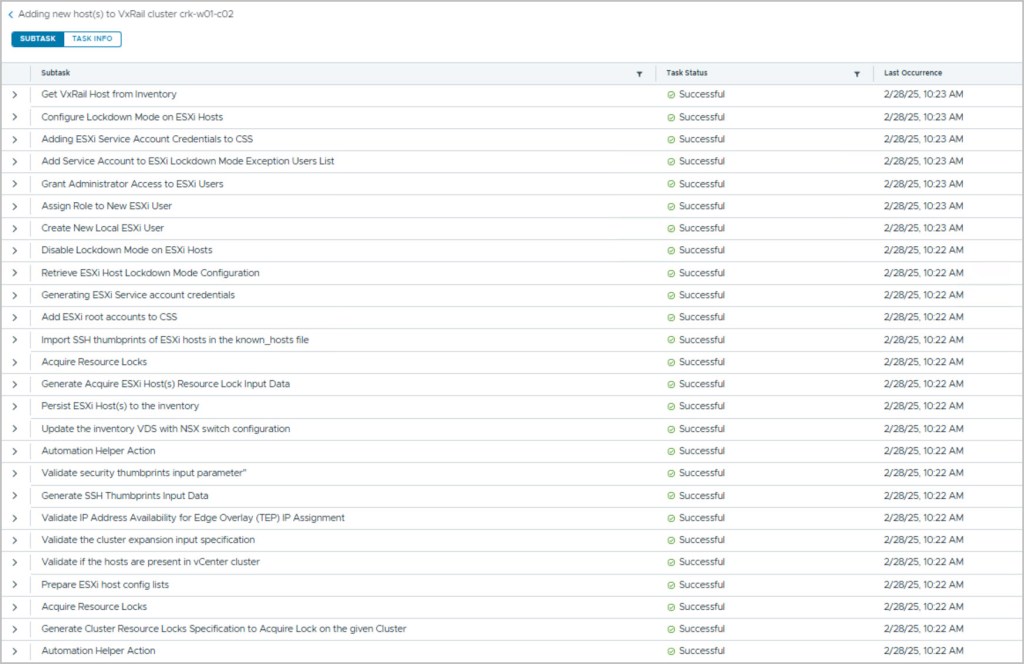Click the back arrow beside the page title
Screen dimensions: 1024x664
[x=11, y=15]
